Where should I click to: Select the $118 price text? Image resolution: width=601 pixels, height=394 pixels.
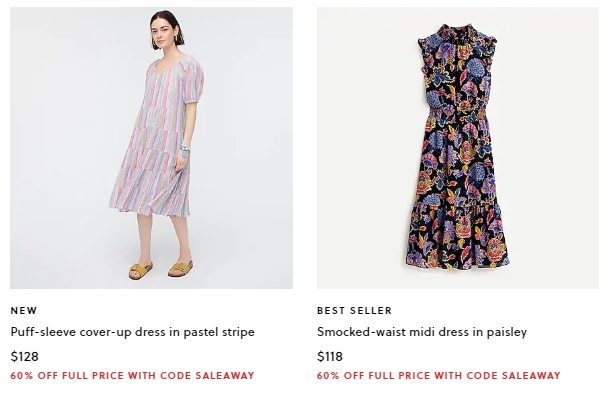tap(330, 356)
